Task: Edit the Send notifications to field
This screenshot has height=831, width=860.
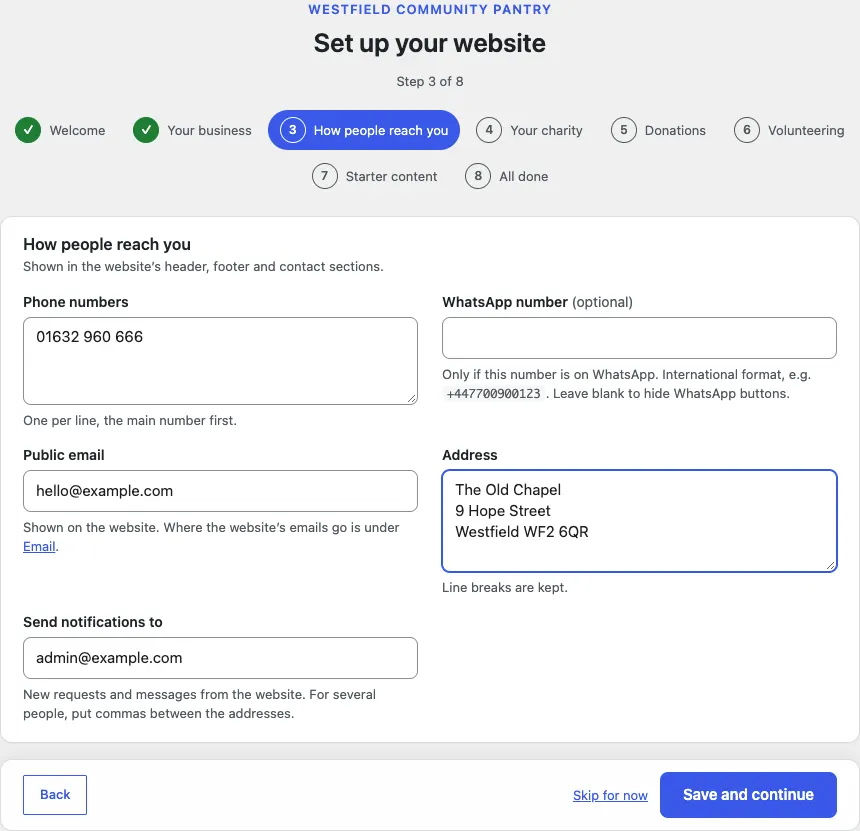Action: coord(220,658)
